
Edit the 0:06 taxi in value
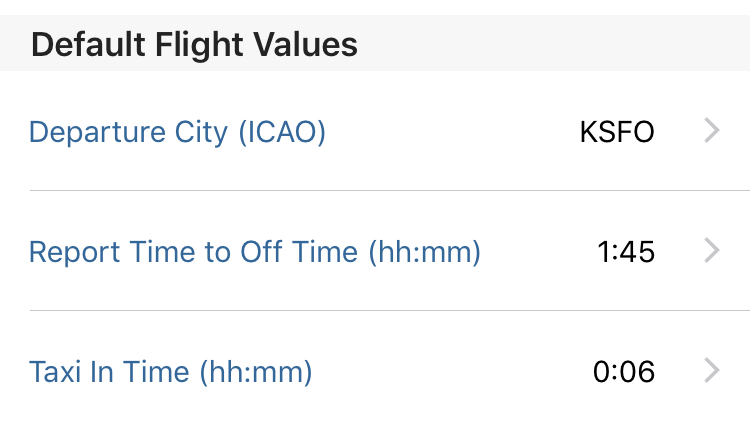pos(624,372)
